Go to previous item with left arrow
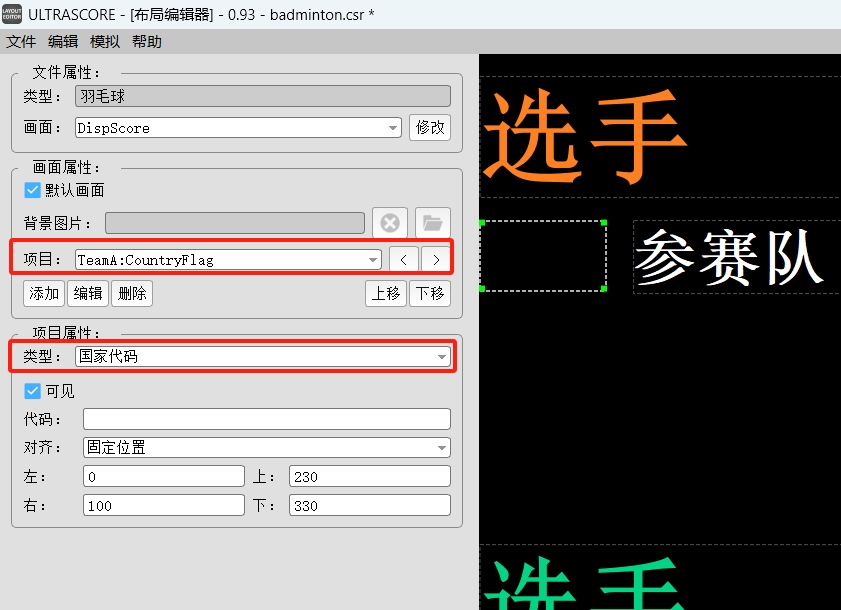 pos(403,259)
